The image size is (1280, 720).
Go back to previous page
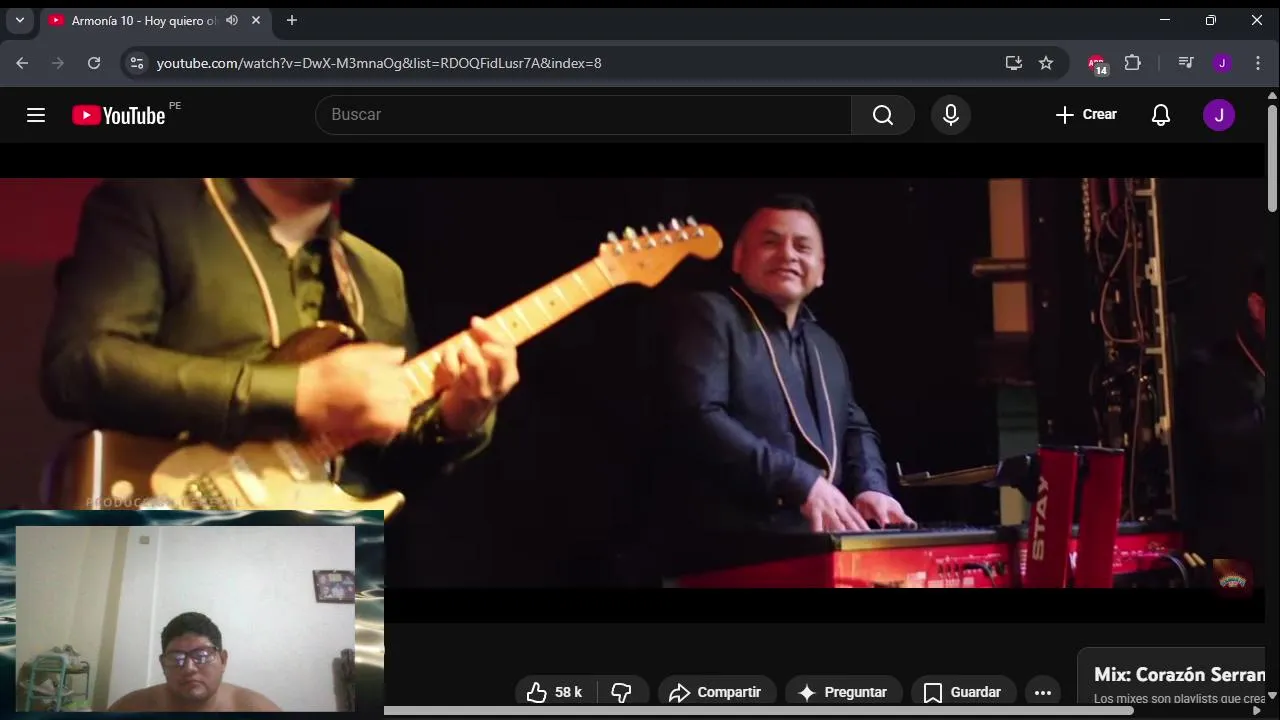[x=22, y=63]
